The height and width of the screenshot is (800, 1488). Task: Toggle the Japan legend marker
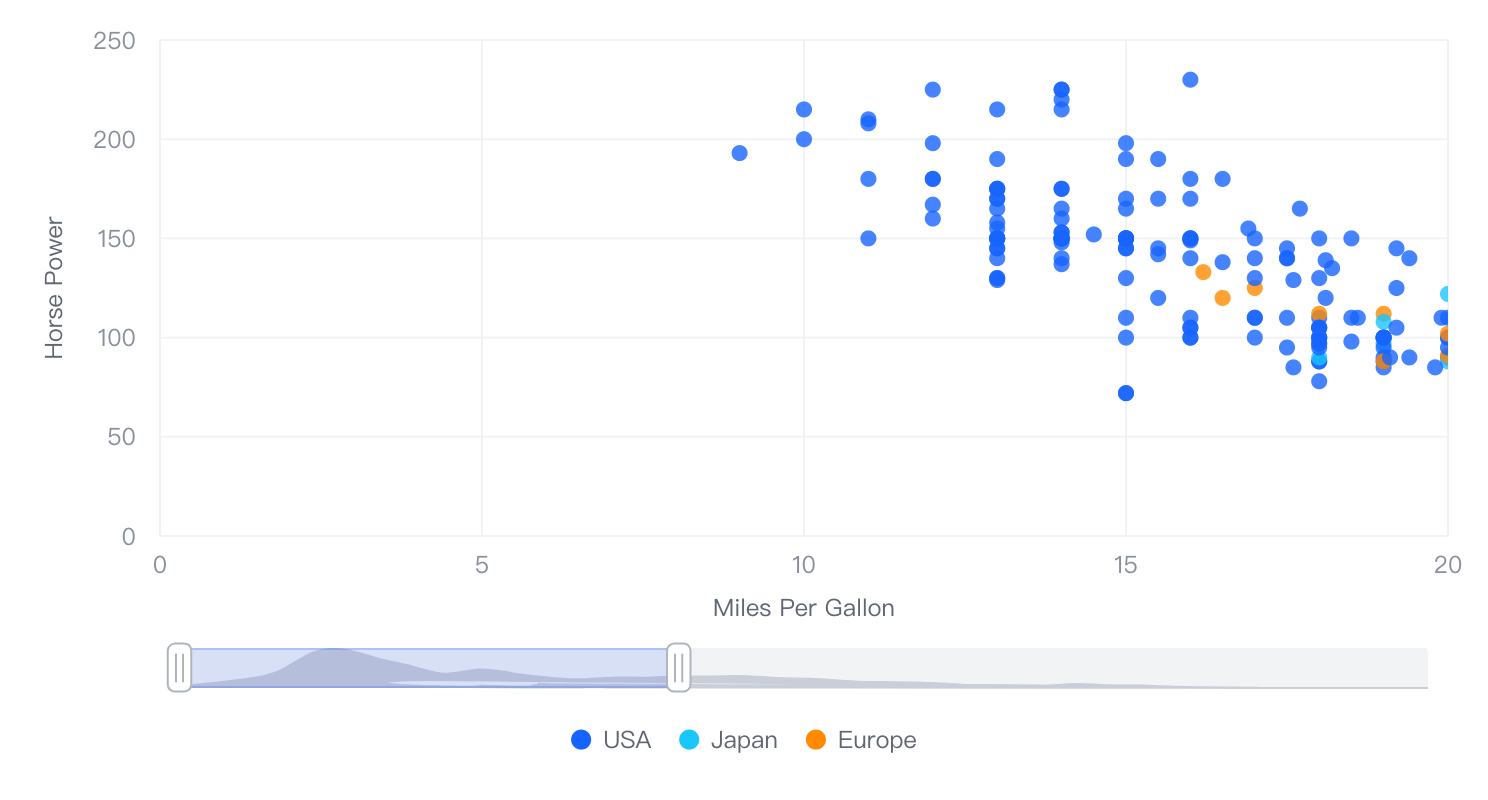click(x=689, y=740)
